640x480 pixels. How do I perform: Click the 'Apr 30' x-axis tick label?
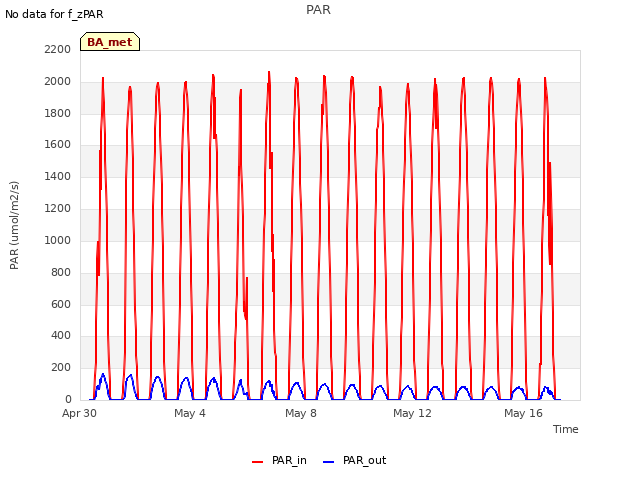pyautogui.click(x=79, y=413)
